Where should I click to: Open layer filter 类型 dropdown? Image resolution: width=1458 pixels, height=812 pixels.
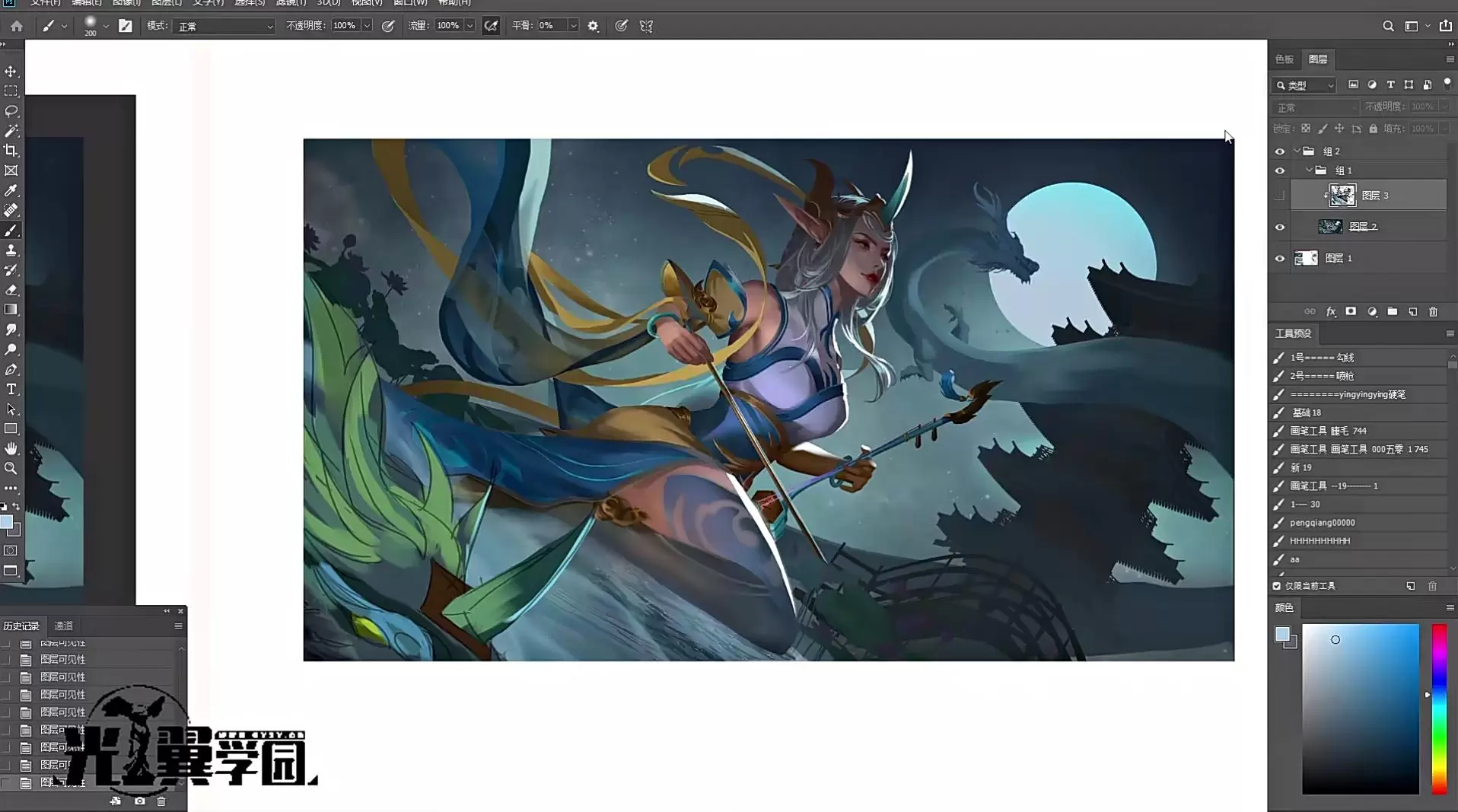[1304, 85]
